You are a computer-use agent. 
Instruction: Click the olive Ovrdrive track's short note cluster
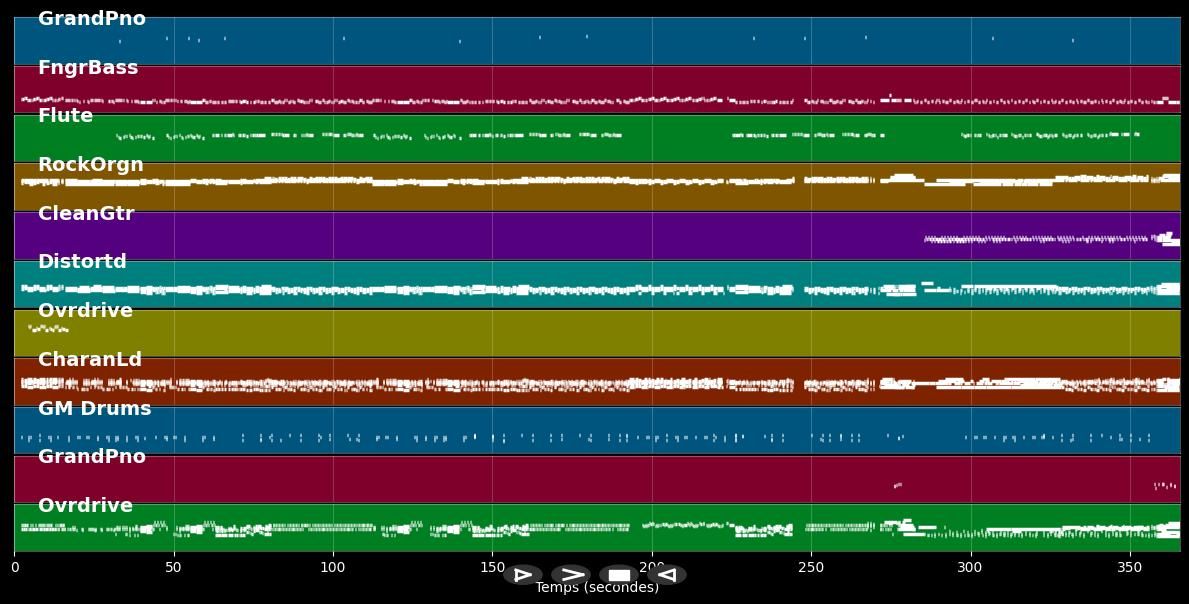(x=48, y=328)
